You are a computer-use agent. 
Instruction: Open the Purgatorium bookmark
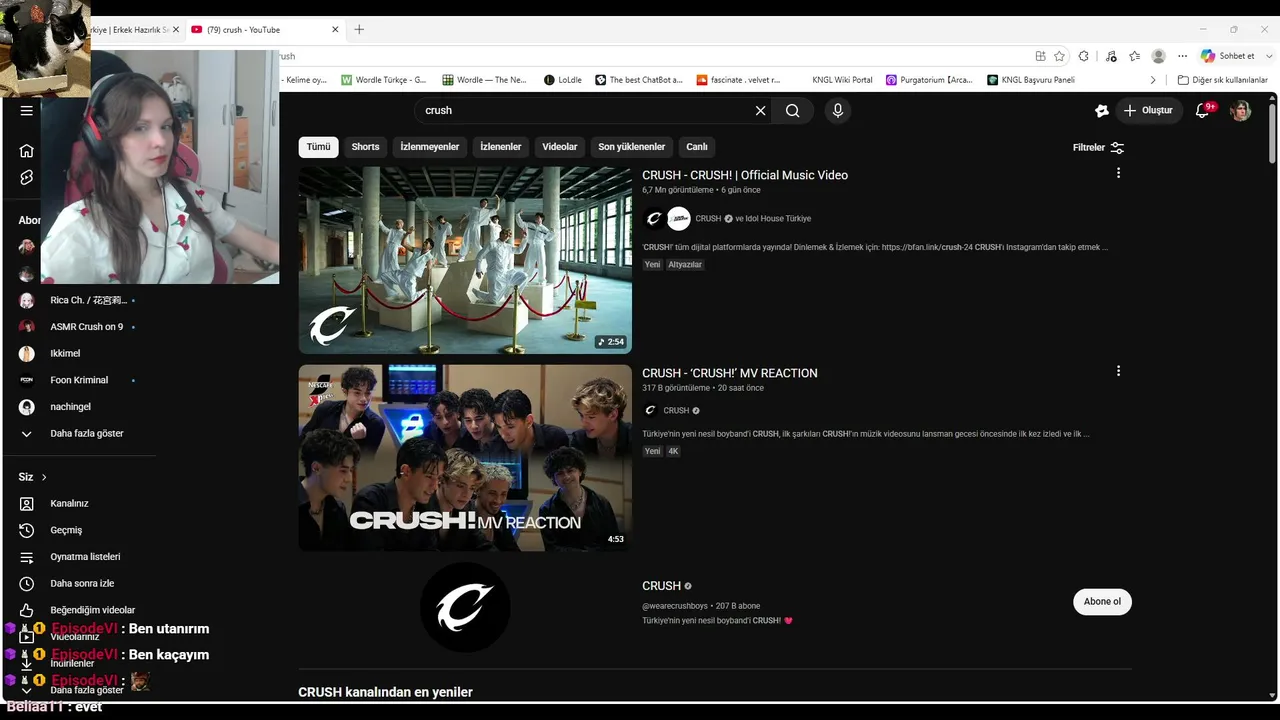929,80
